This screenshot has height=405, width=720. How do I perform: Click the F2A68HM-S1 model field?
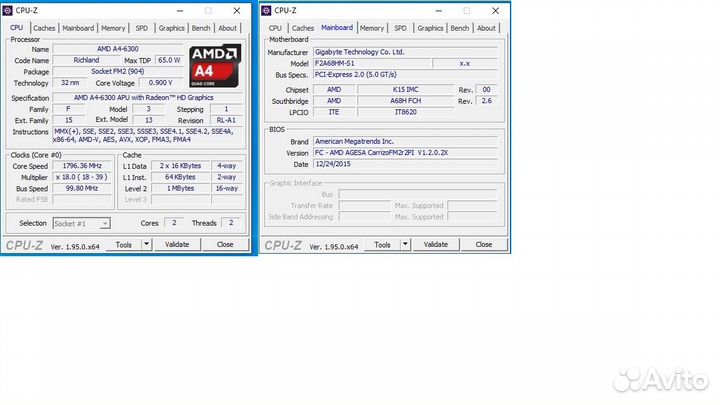coord(372,63)
